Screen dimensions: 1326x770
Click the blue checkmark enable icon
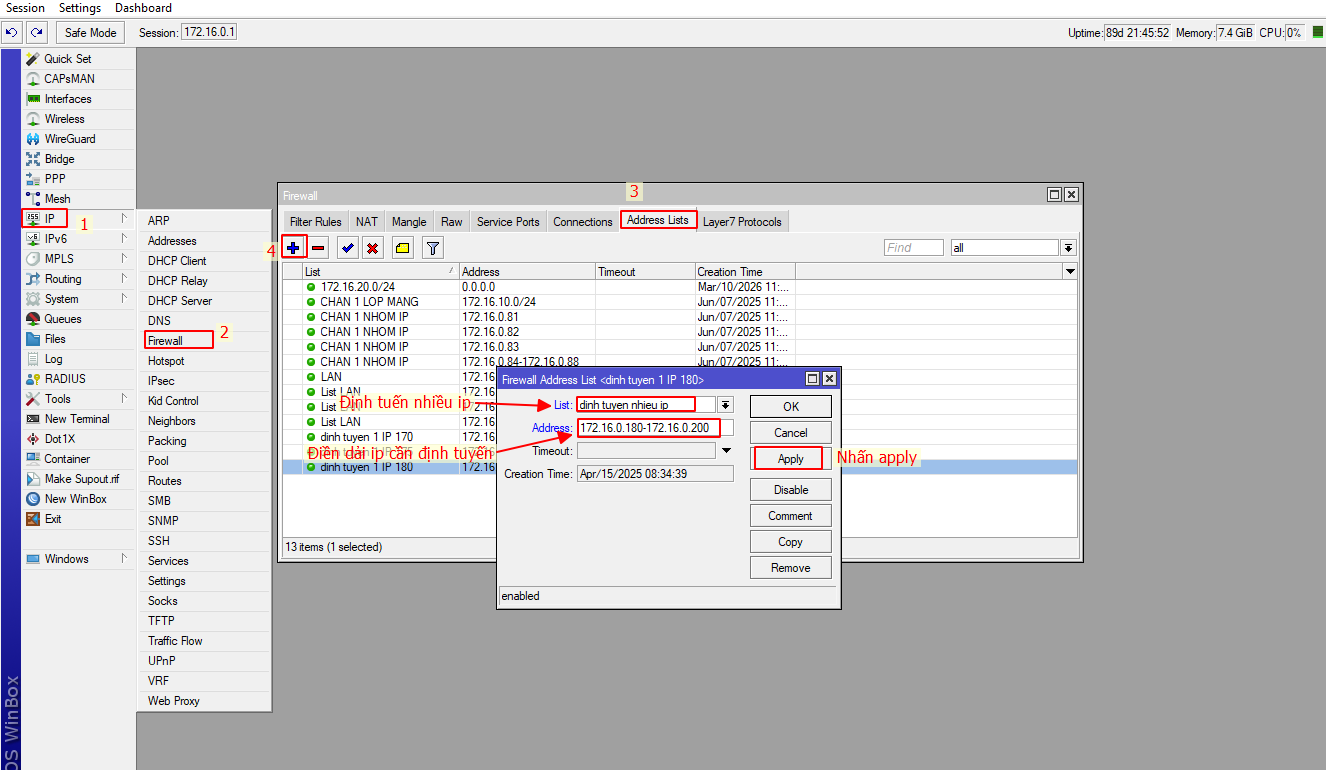(x=347, y=247)
